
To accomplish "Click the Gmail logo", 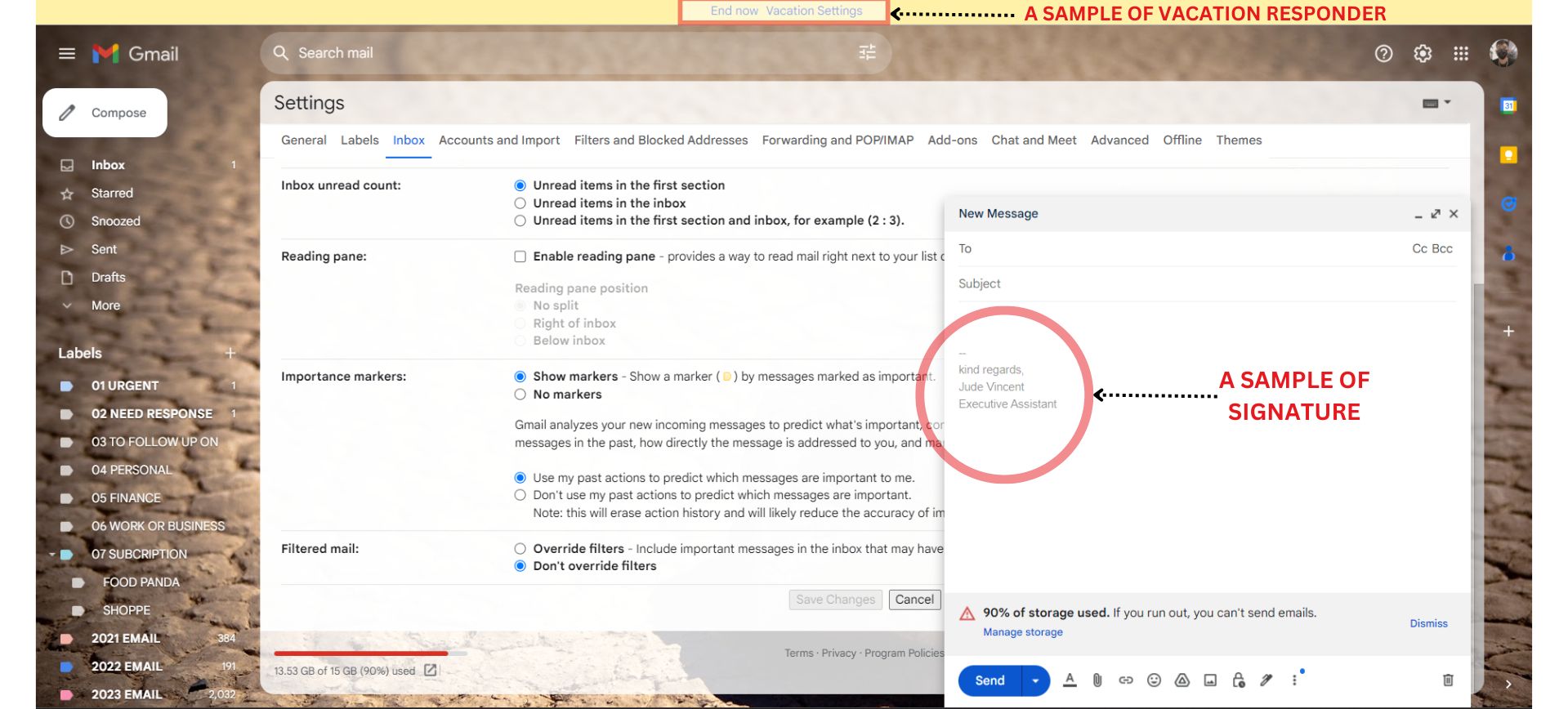I will pyautogui.click(x=136, y=54).
